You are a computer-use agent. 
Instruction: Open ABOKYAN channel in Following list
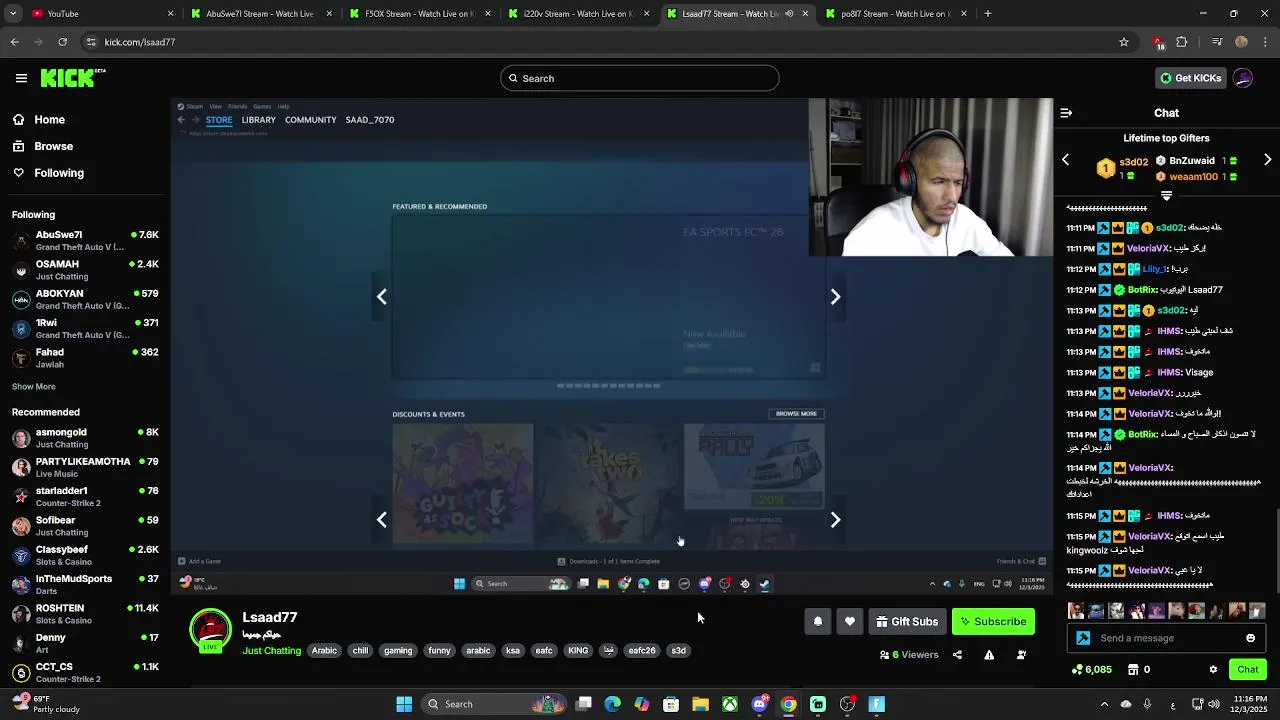85,299
